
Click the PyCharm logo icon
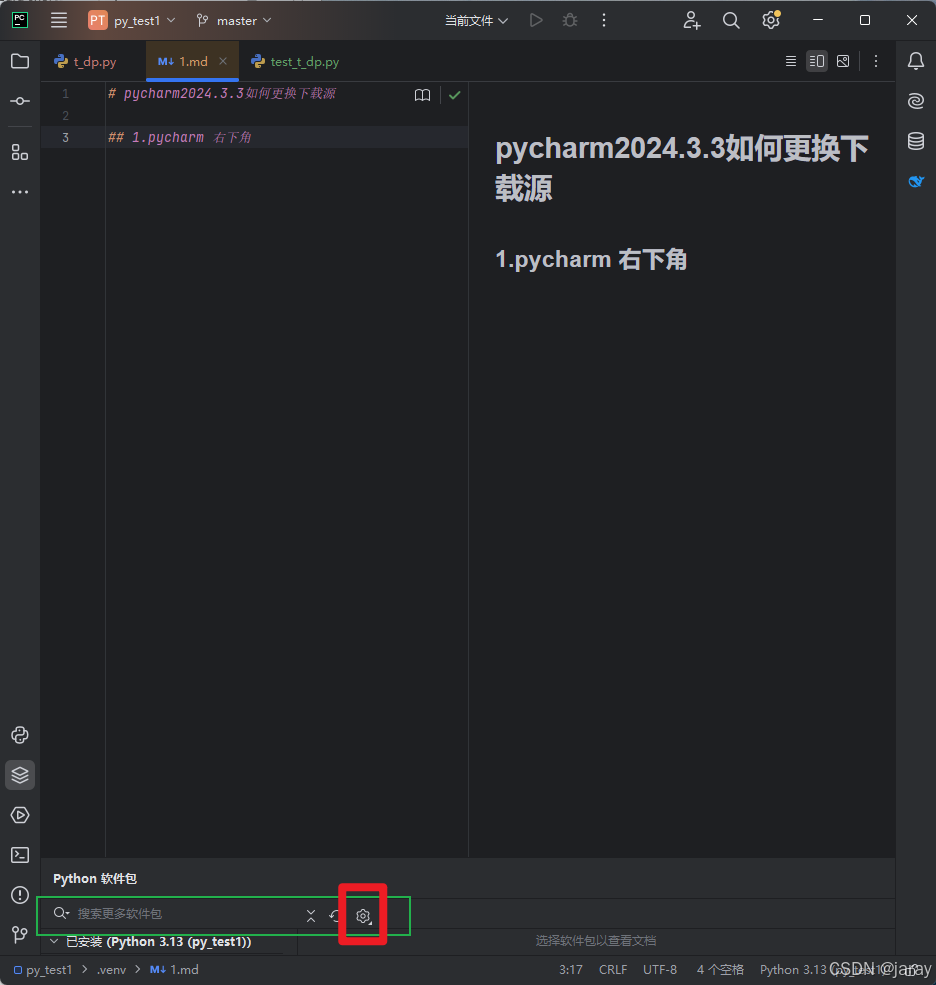point(19,20)
